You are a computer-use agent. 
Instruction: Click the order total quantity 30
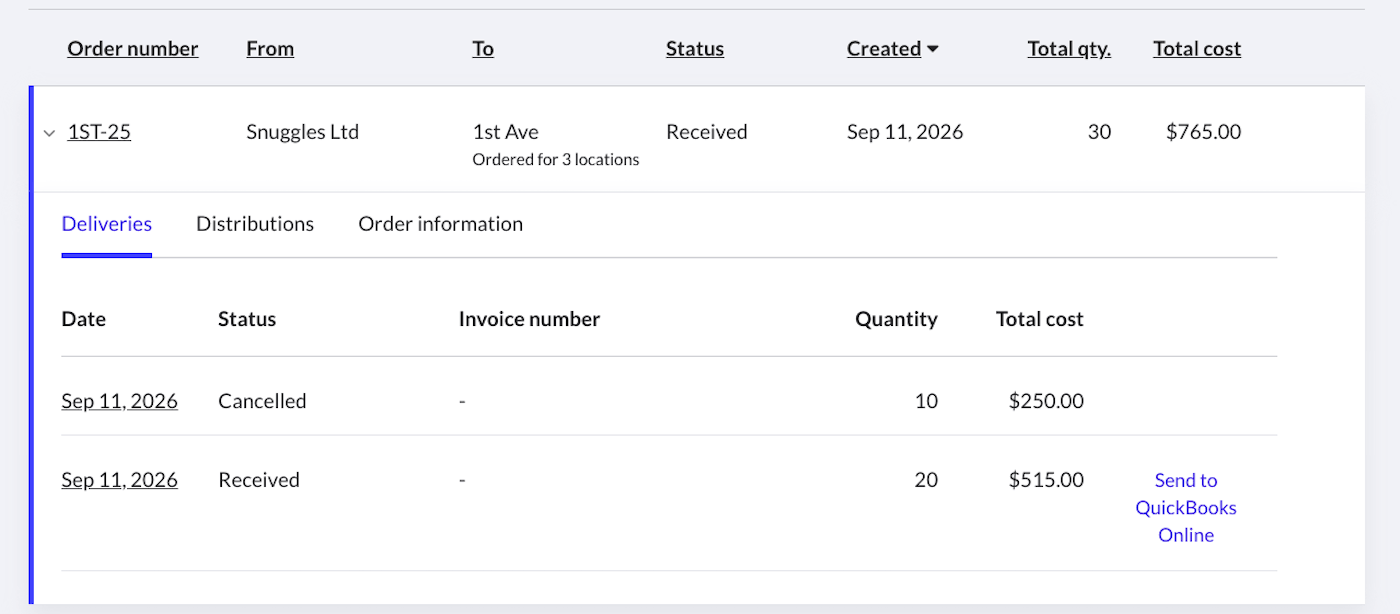coord(1099,132)
